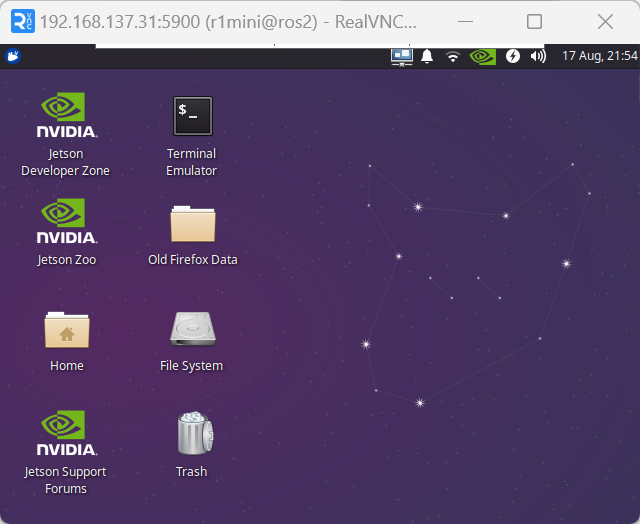
Task: Click the RealVNC logo in title bar
Action: pyautogui.click(x=23, y=21)
